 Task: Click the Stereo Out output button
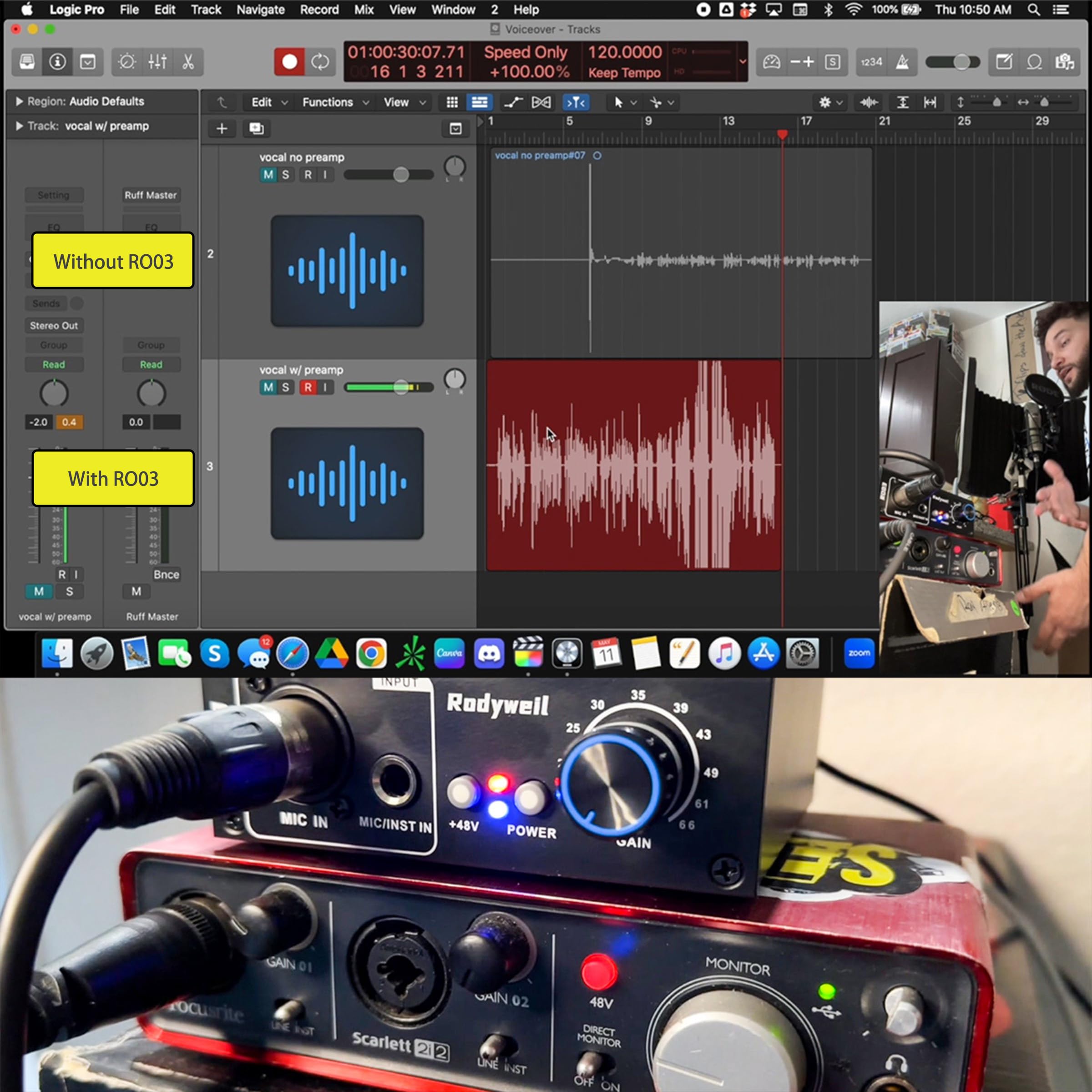pyautogui.click(x=54, y=326)
